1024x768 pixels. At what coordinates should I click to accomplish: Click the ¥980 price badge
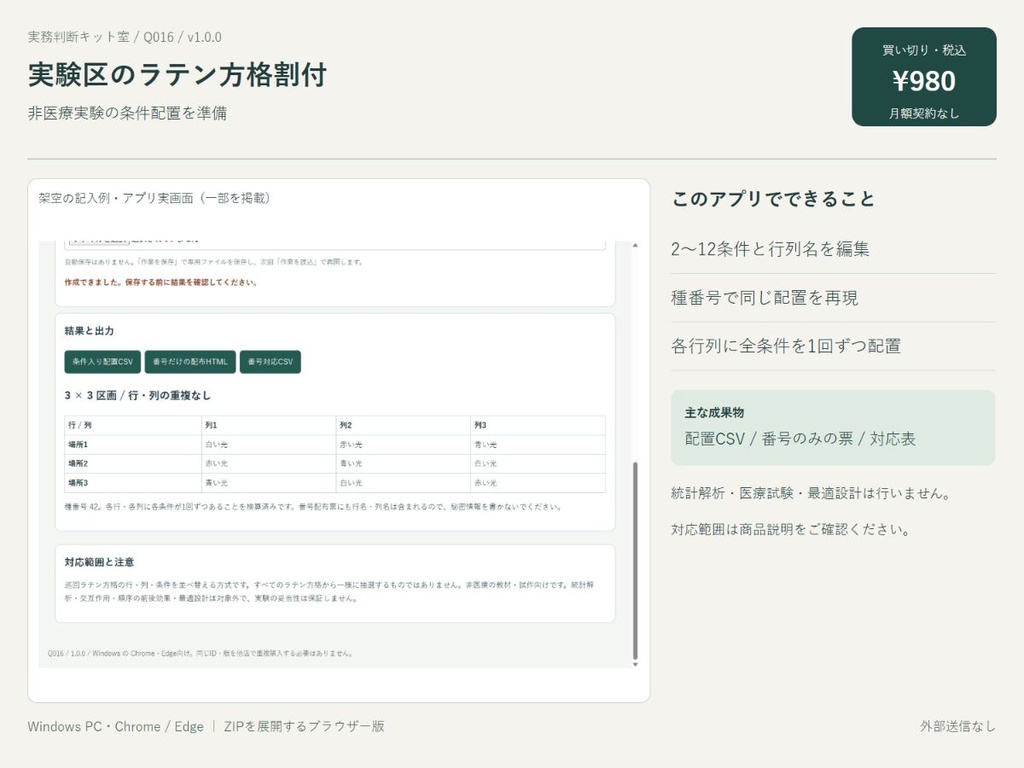click(924, 77)
